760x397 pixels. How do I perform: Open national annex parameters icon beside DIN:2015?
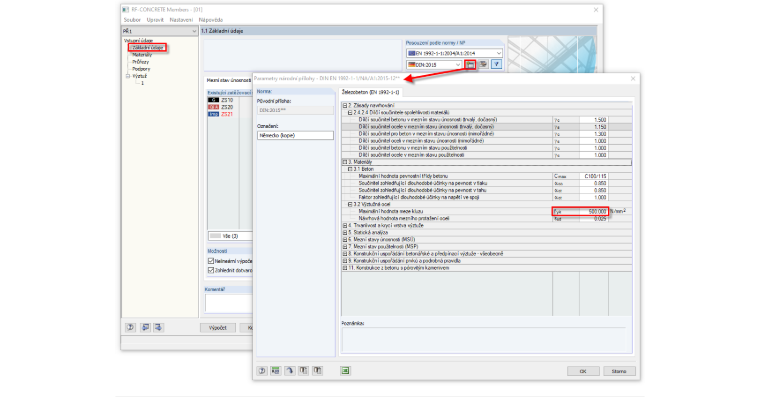(x=470, y=64)
